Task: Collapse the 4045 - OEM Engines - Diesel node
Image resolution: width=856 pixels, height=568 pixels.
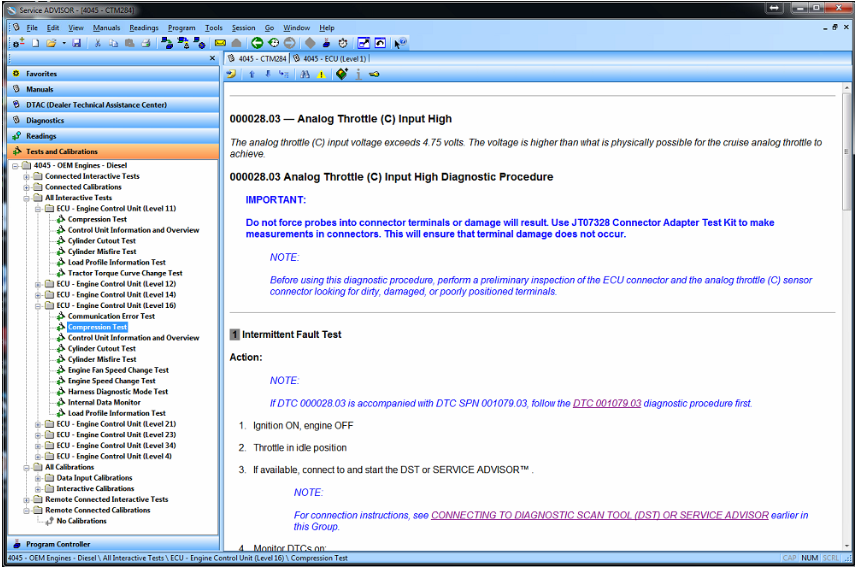Action: point(15,166)
